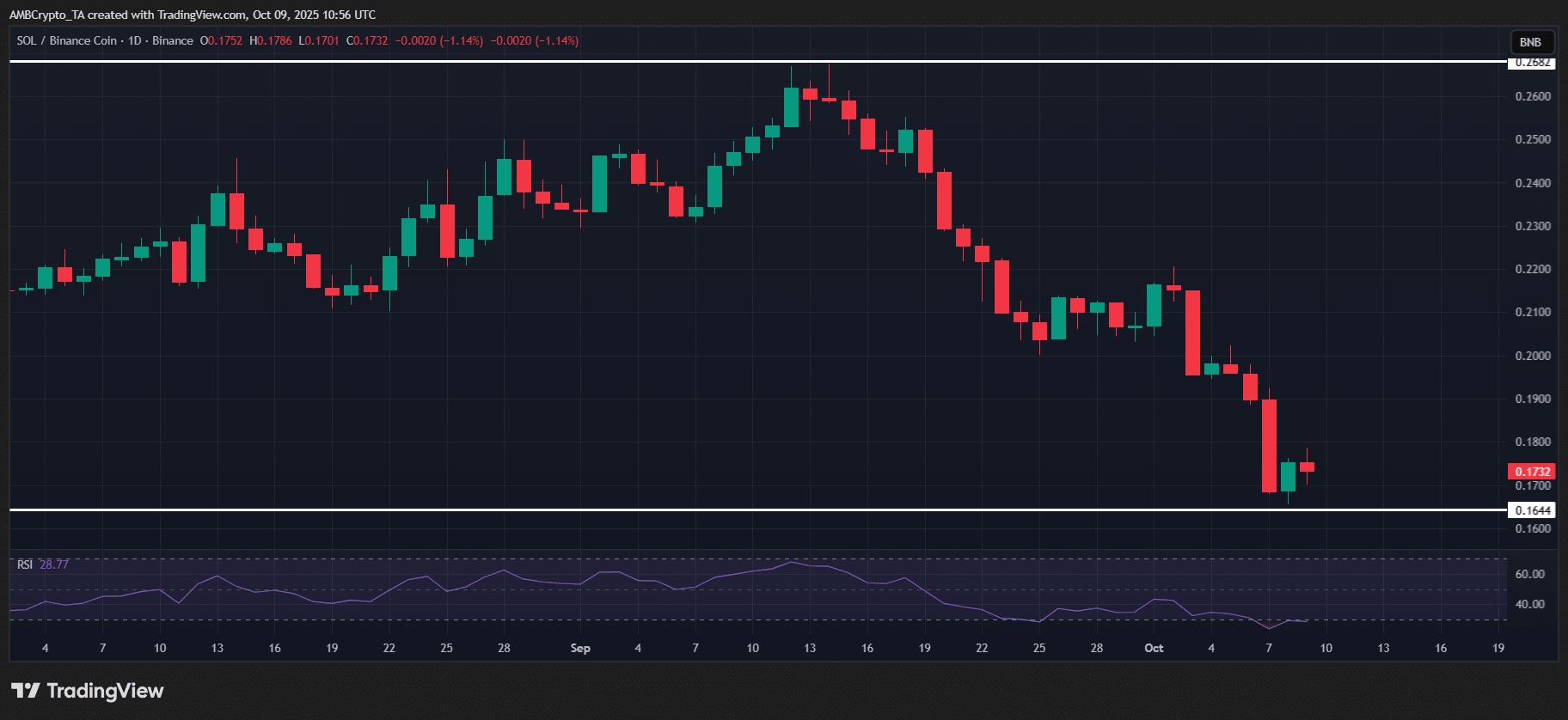Click the Sep month label on time axis
1568x720 pixels.
point(580,648)
